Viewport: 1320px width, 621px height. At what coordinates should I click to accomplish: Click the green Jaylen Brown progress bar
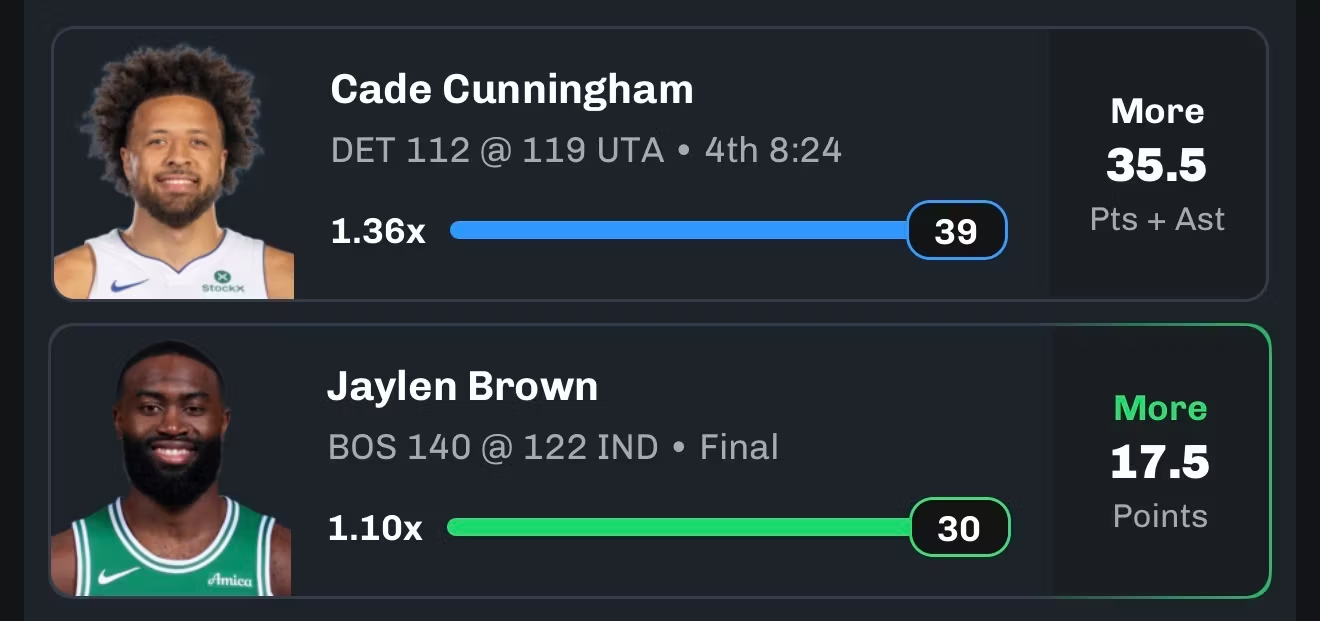click(678, 527)
